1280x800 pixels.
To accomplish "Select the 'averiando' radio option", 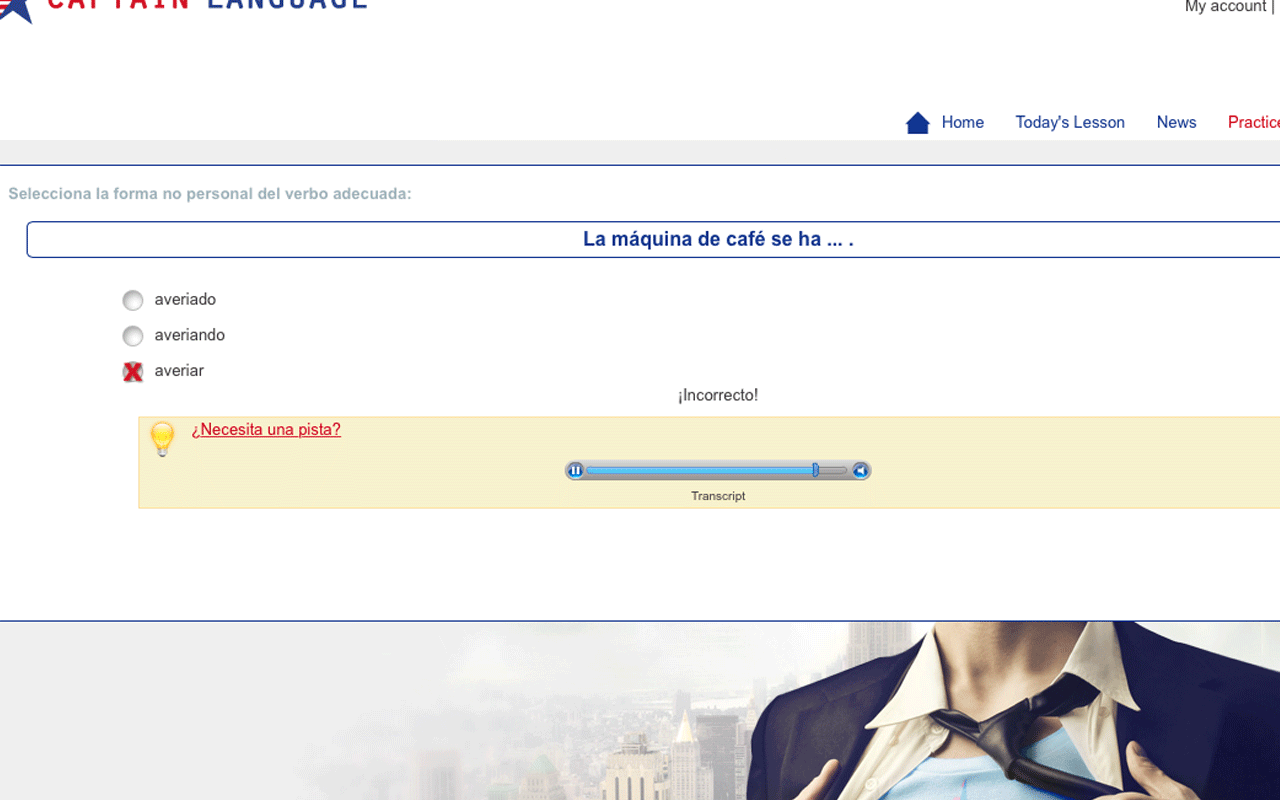I will 133,336.
